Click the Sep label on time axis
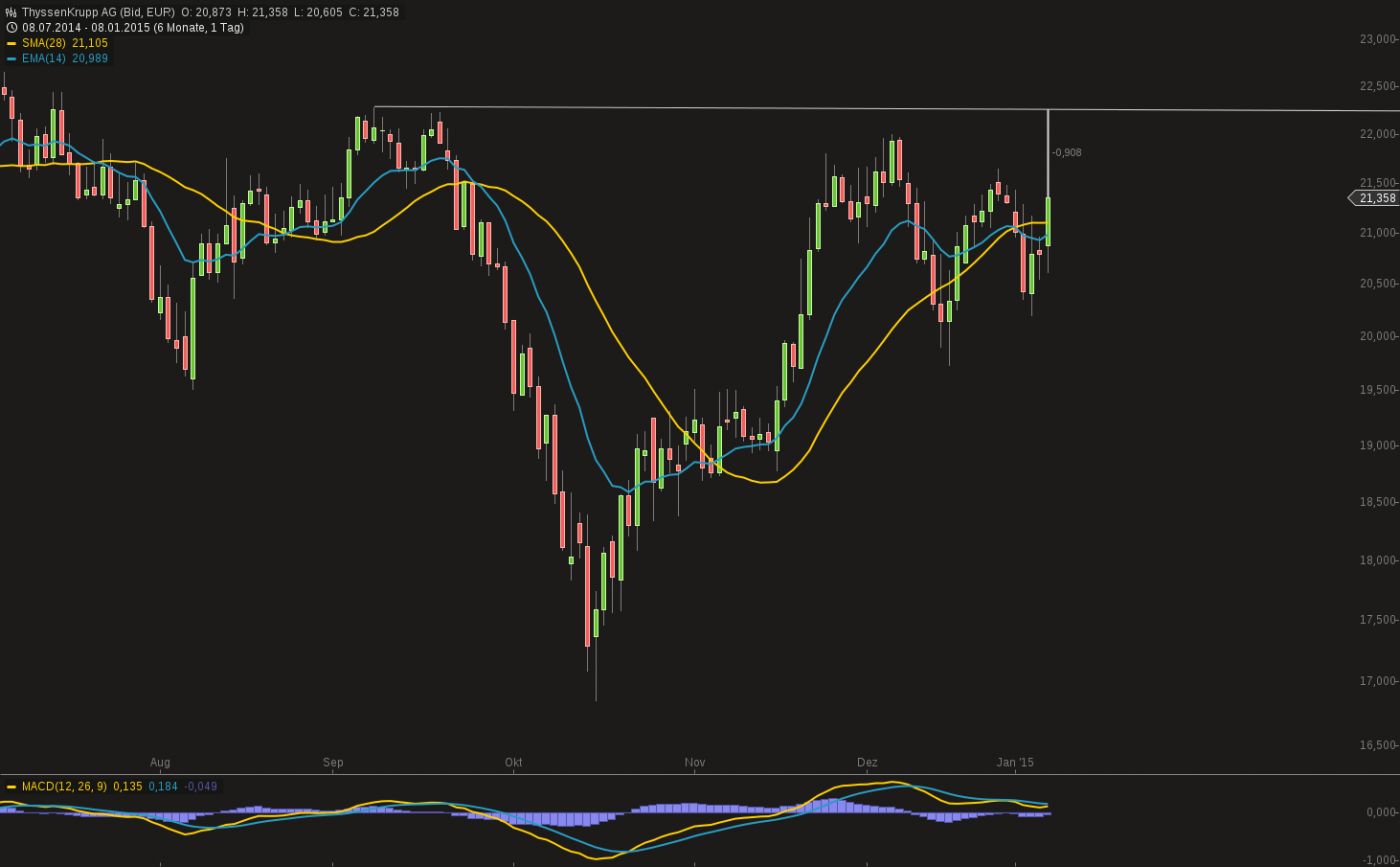This screenshot has width=1400, height=867. pyautogui.click(x=333, y=762)
